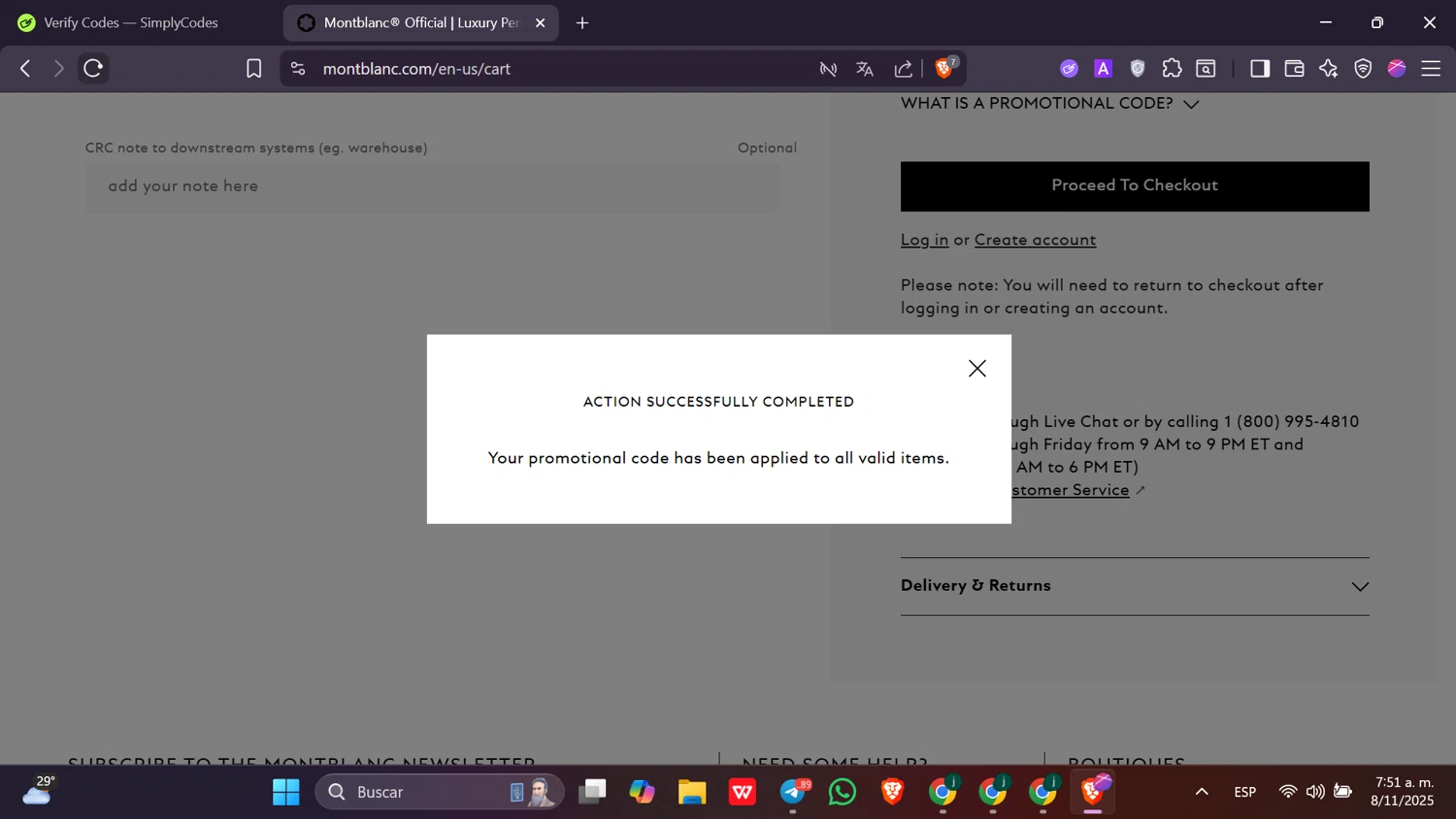Image resolution: width=1456 pixels, height=819 pixels.
Task: Select the Montblanc Official tab
Action: tap(421, 22)
